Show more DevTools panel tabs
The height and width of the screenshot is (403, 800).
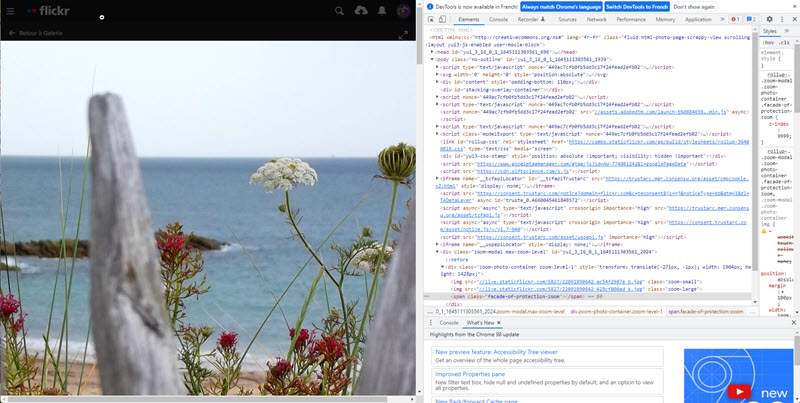point(722,19)
